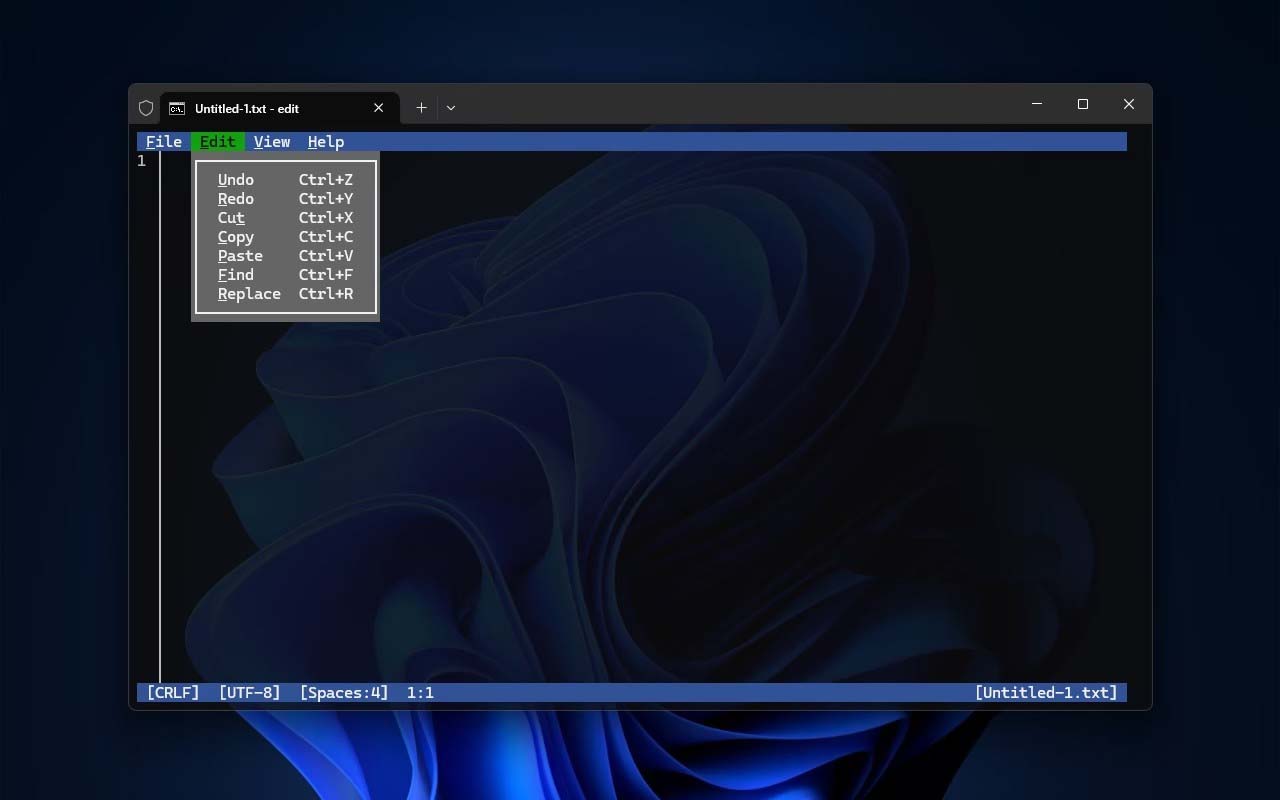Choose Undo from the Edit menu
The width and height of the screenshot is (1280, 800).
coord(285,180)
